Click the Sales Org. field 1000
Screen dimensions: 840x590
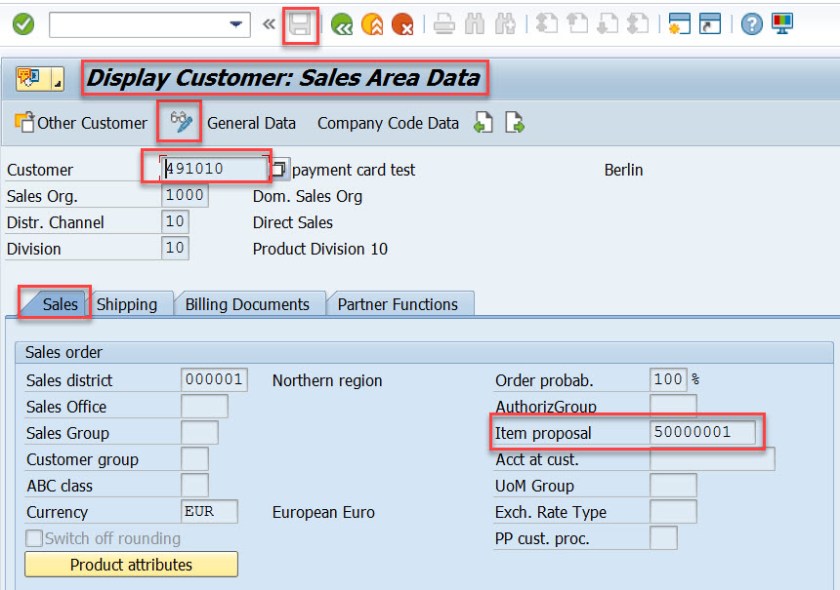(x=184, y=195)
